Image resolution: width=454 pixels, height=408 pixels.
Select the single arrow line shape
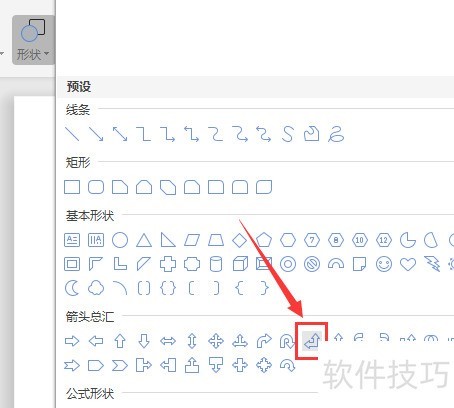(96, 134)
